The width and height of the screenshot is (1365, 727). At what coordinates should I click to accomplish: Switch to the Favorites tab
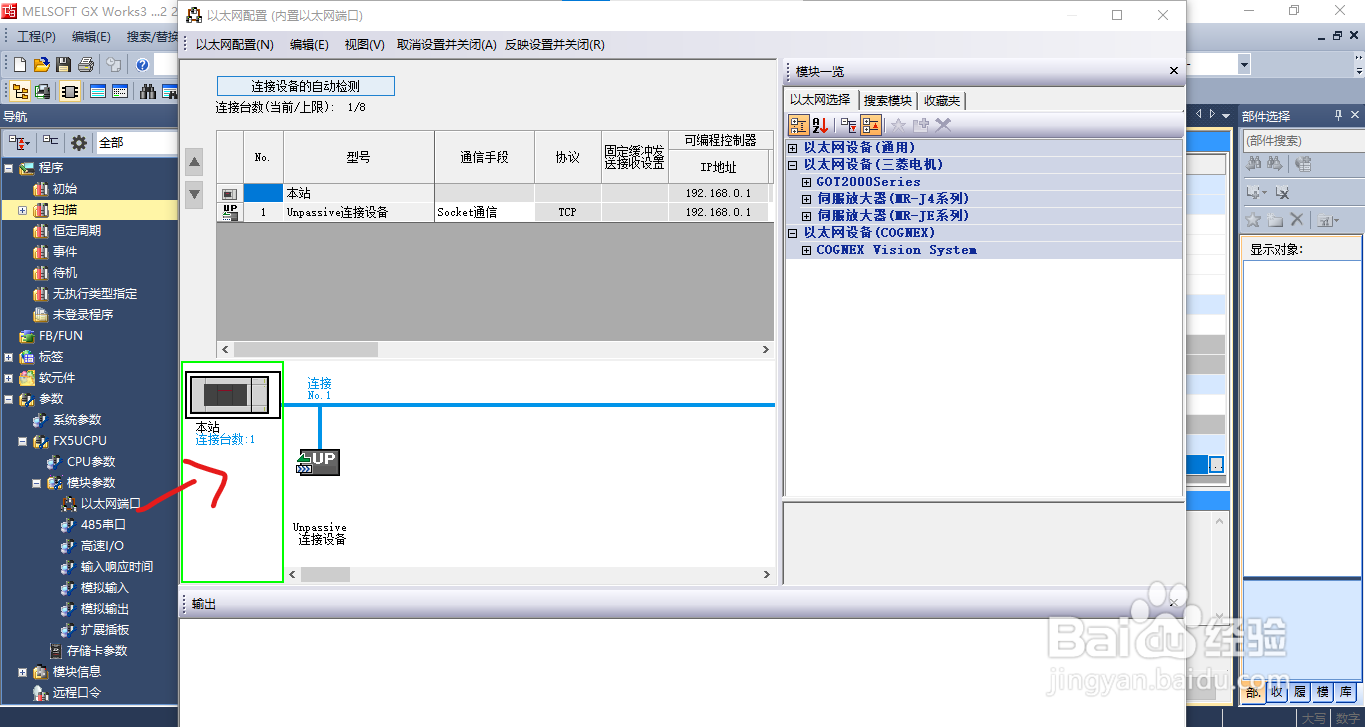(941, 100)
